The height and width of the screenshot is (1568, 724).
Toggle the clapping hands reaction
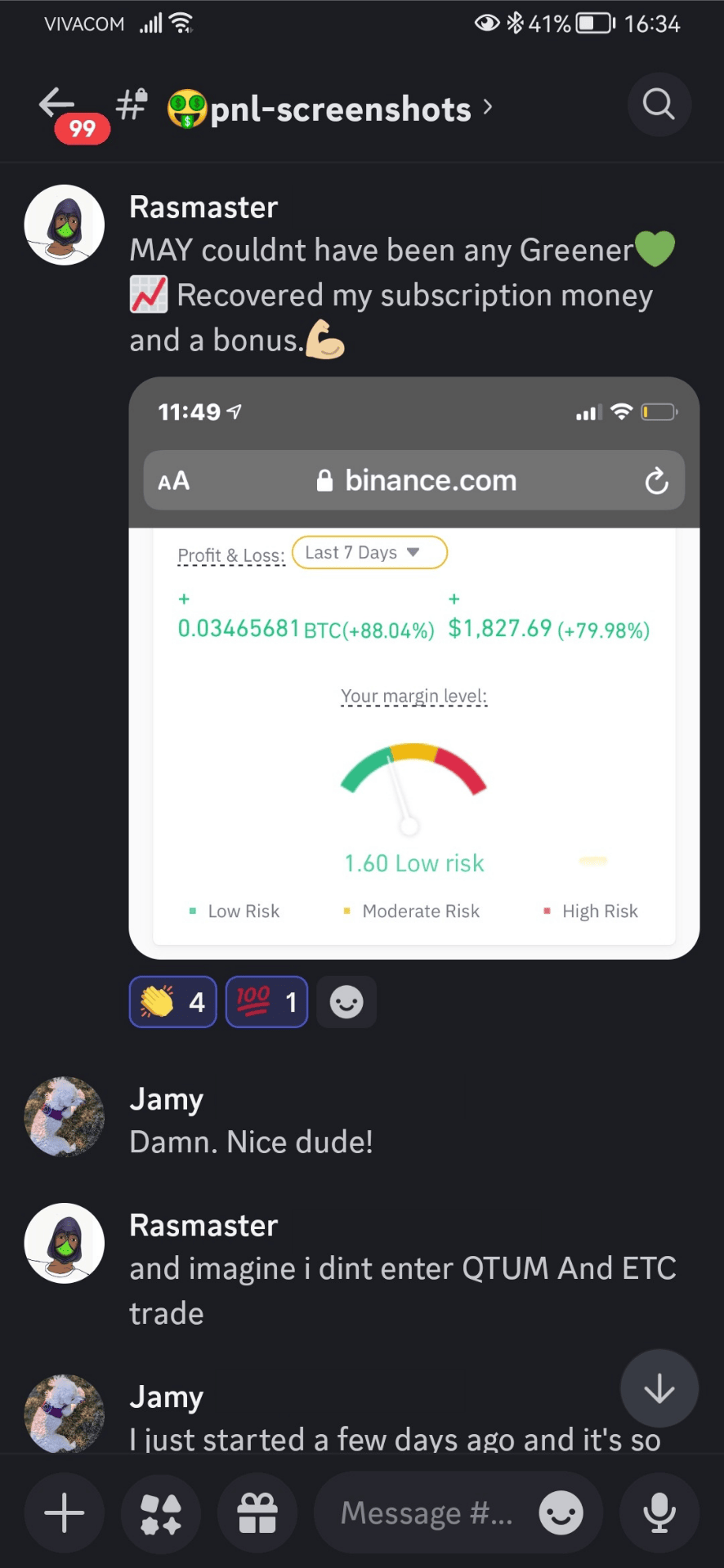click(x=173, y=1002)
